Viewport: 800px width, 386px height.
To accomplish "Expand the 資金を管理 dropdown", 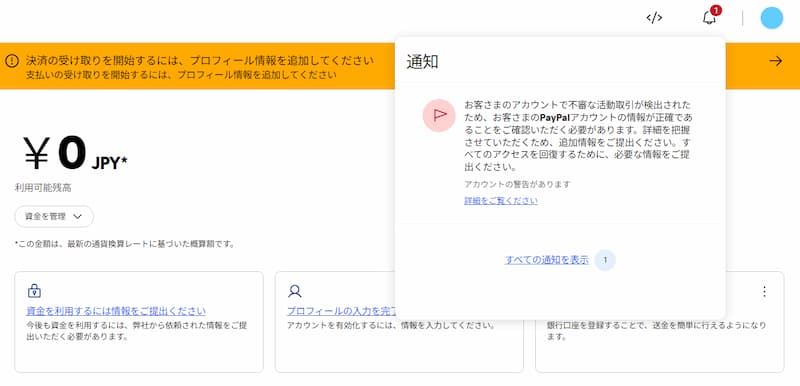I will 54,216.
